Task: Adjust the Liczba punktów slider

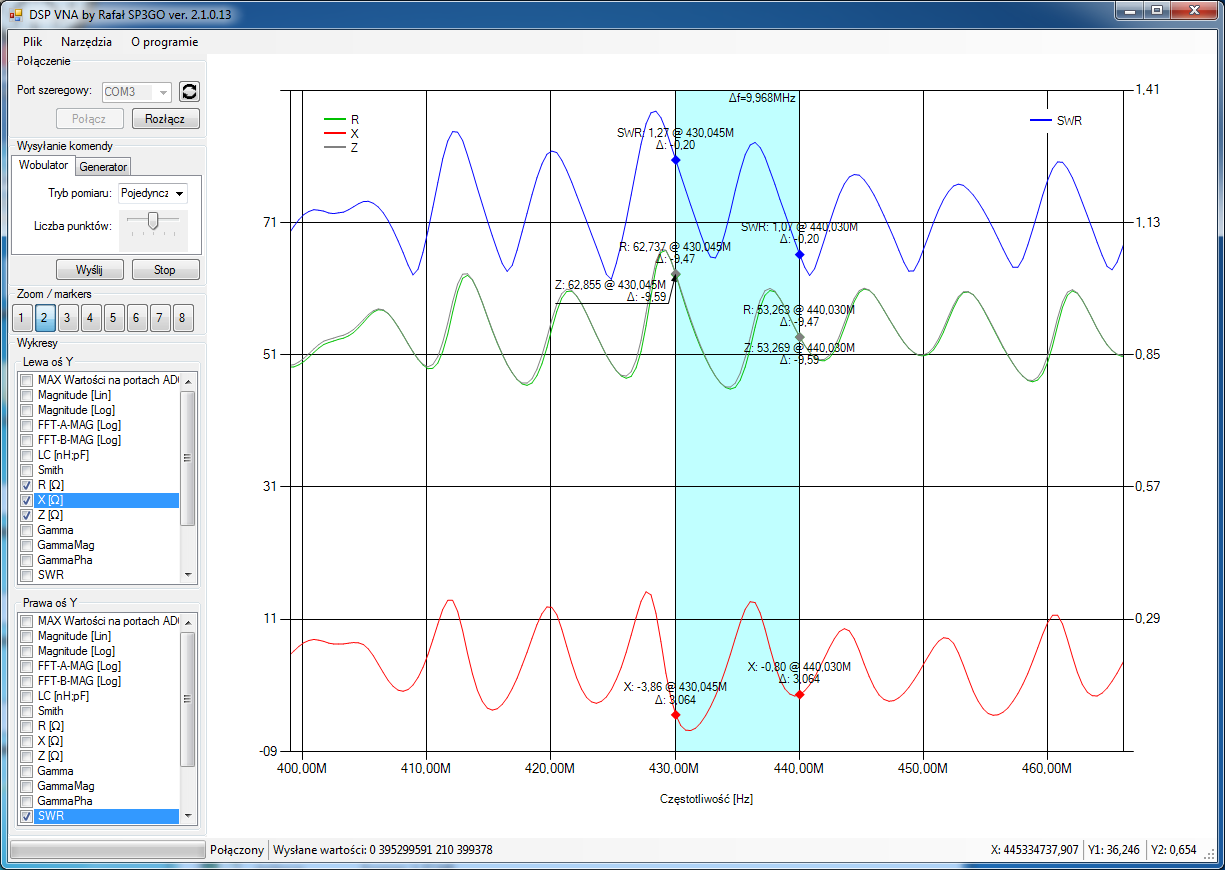Action: coord(152,222)
